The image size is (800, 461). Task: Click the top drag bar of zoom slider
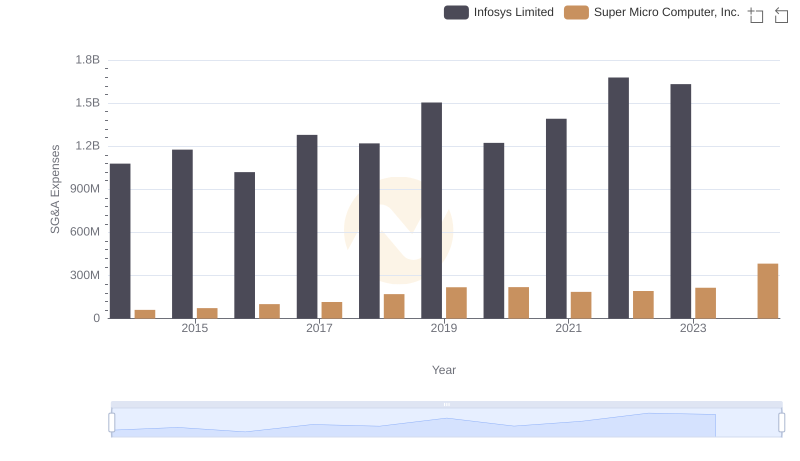tap(446, 404)
